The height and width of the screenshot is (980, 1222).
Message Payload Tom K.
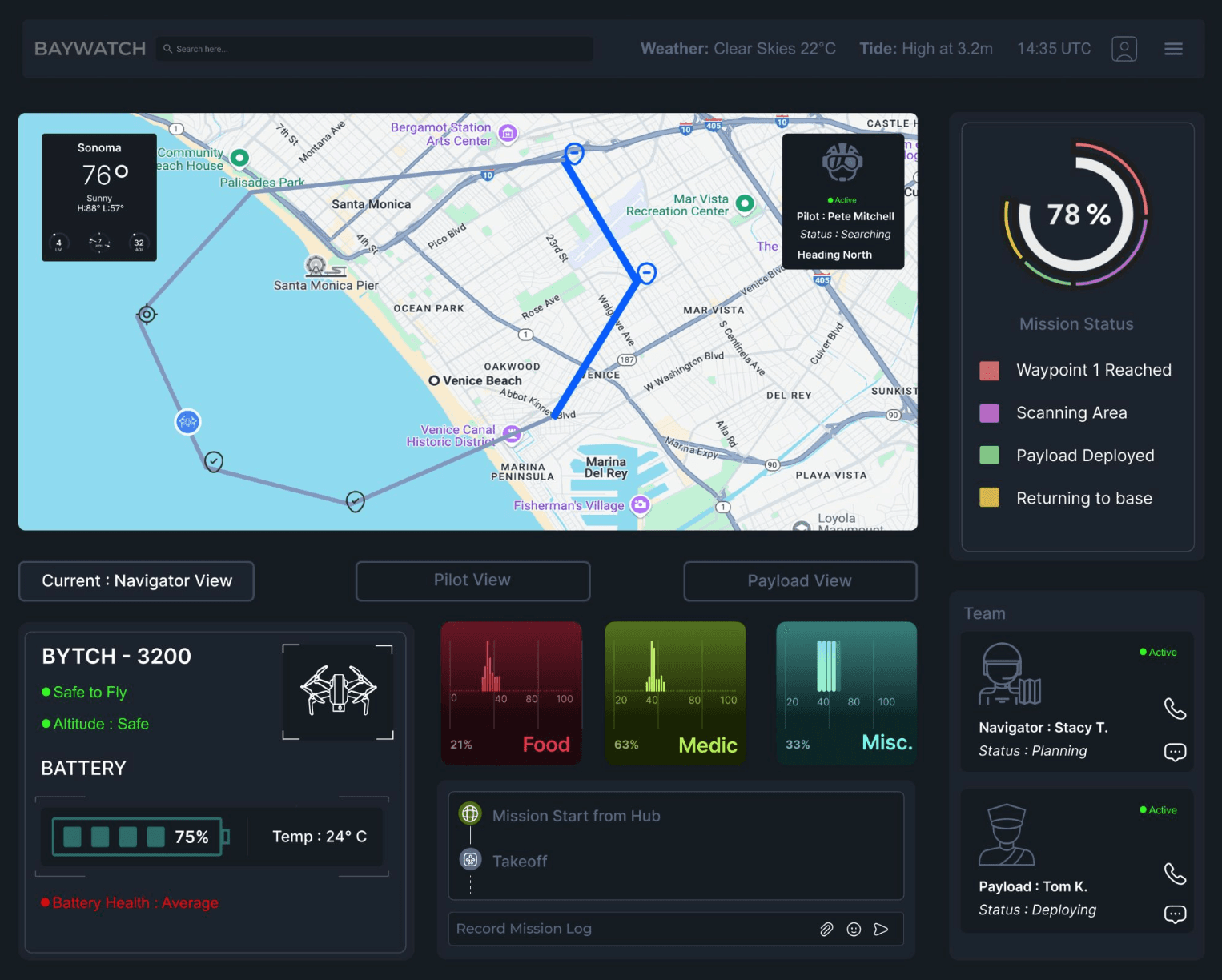[x=1175, y=914]
